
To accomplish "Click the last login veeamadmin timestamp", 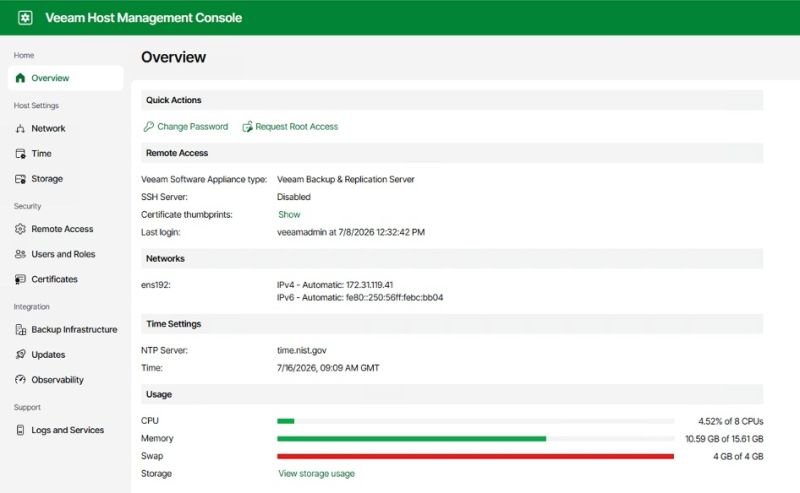I will (x=351, y=232).
